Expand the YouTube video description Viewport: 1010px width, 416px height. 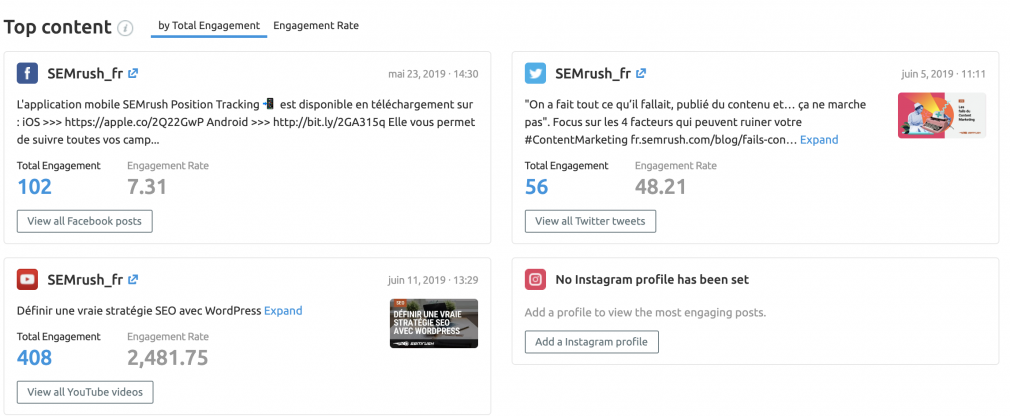pos(283,310)
